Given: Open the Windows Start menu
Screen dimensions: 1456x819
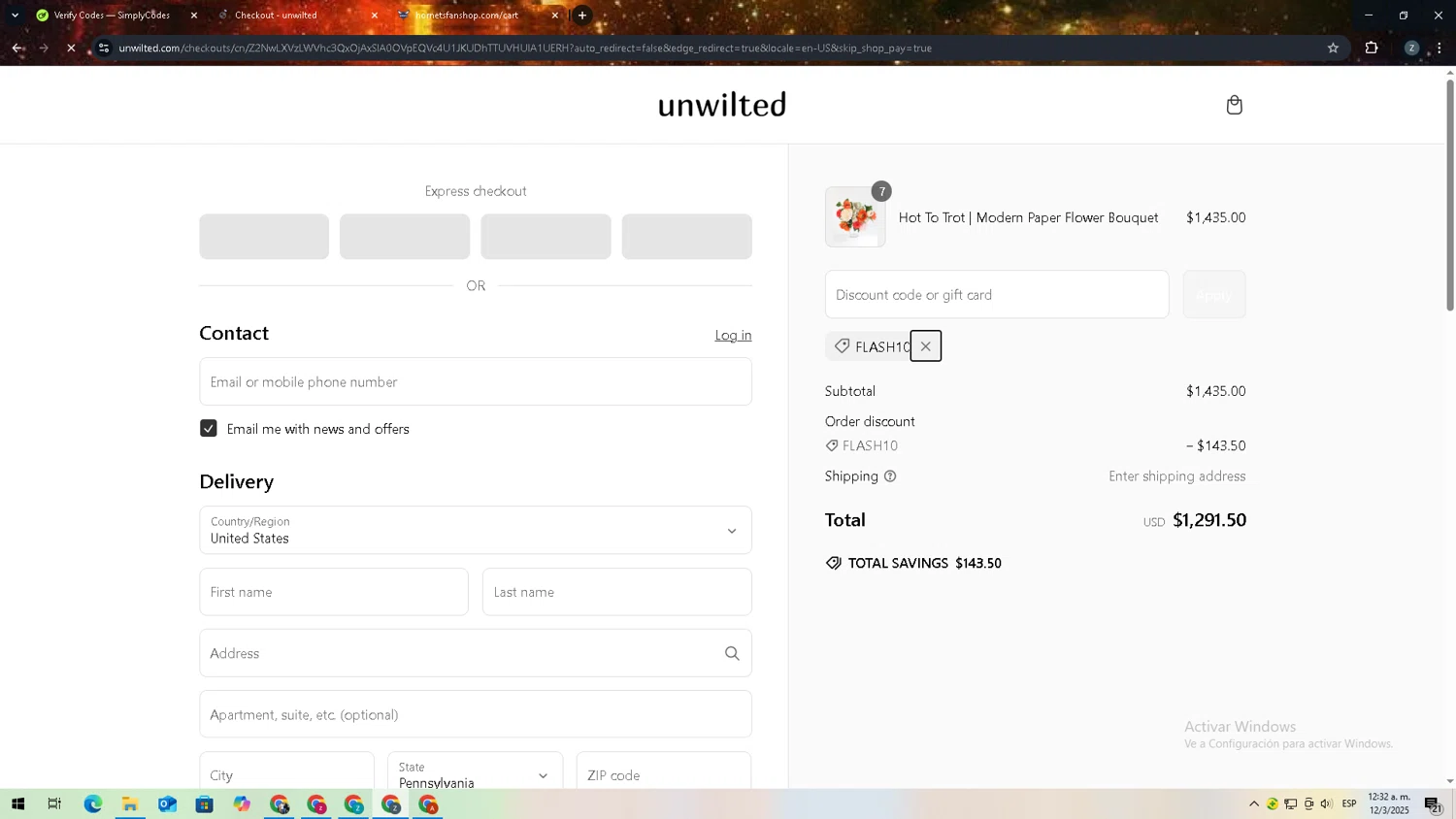Looking at the screenshot, I should pyautogui.click(x=17, y=804).
